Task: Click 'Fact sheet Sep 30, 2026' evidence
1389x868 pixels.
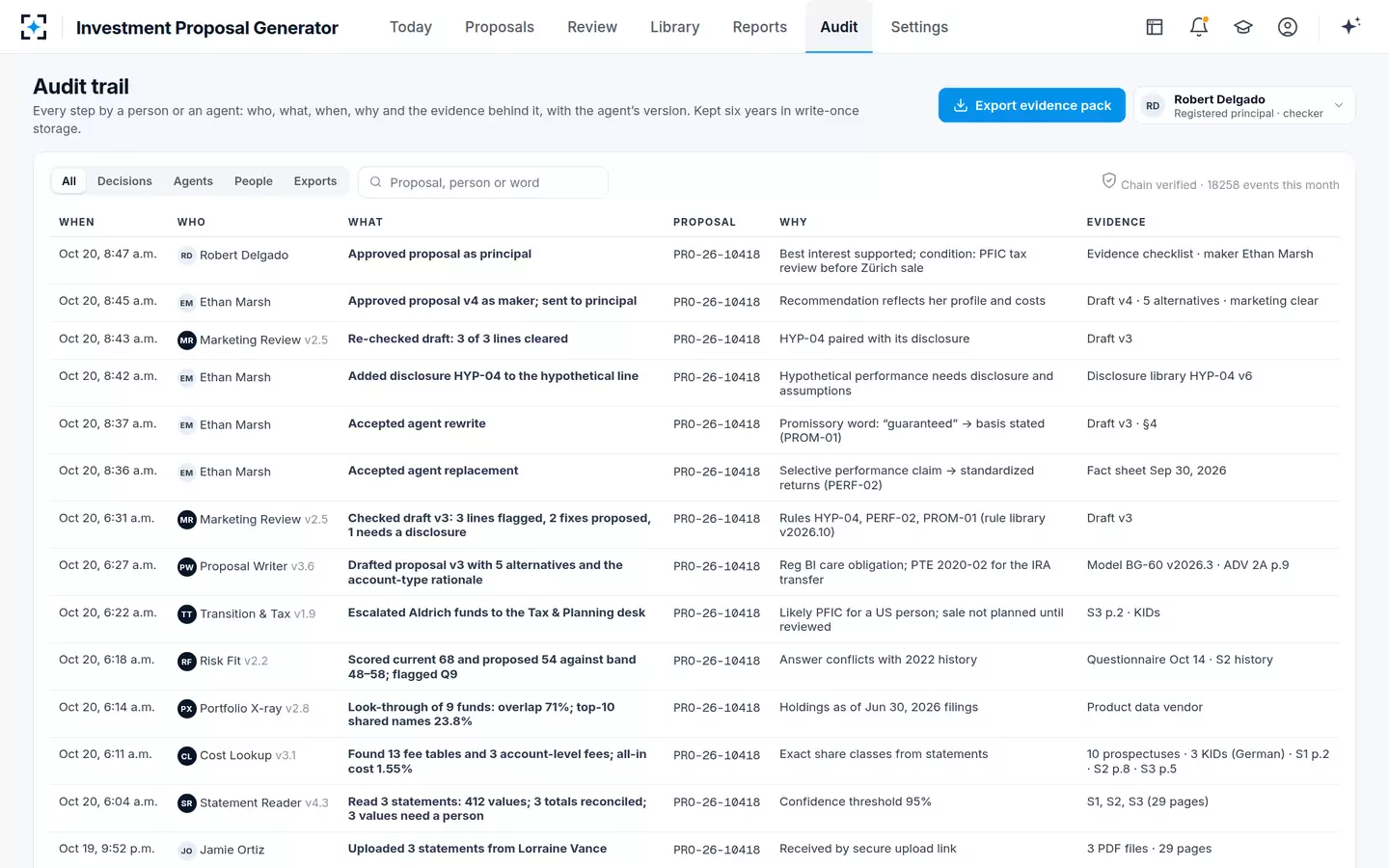Action: pyautogui.click(x=1157, y=471)
